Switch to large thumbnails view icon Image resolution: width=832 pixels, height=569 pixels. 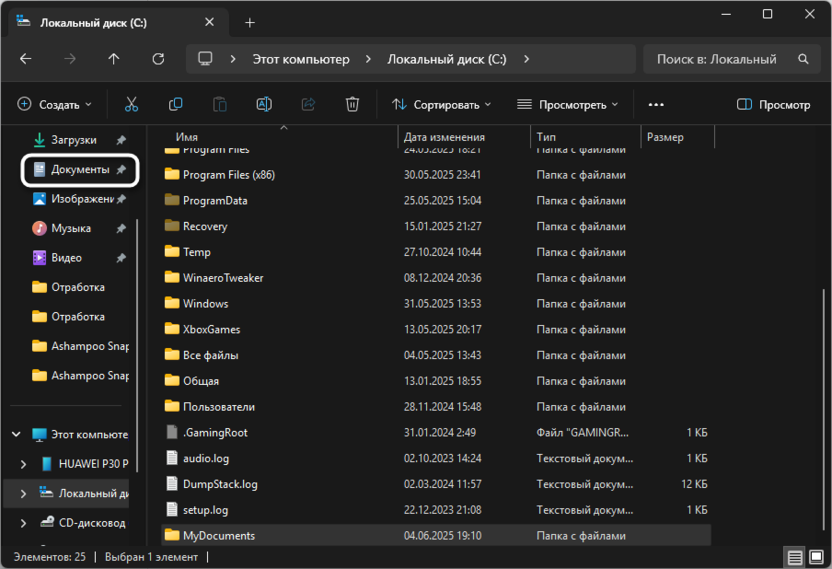815,557
